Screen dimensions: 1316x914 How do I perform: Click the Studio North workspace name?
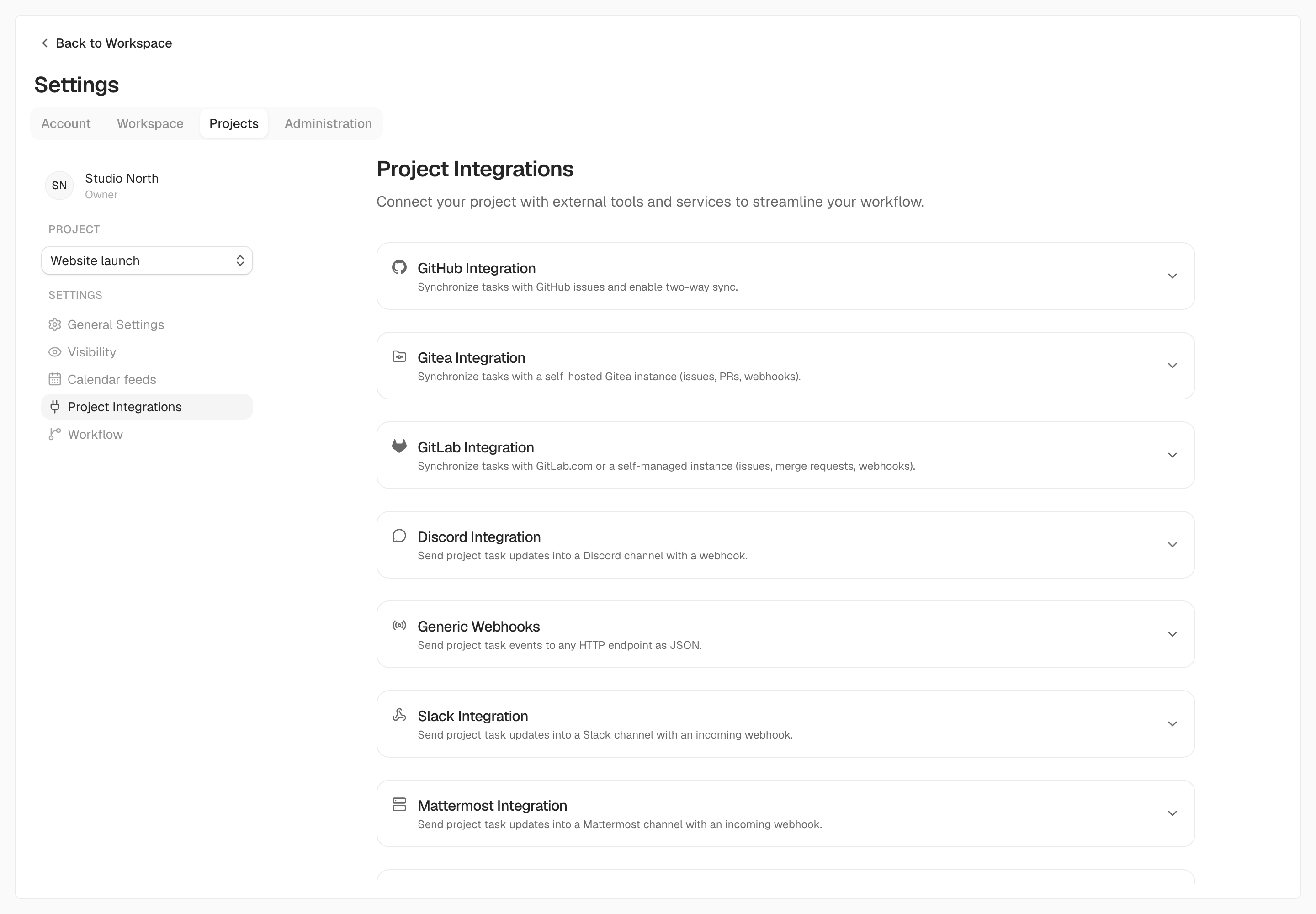coord(122,178)
